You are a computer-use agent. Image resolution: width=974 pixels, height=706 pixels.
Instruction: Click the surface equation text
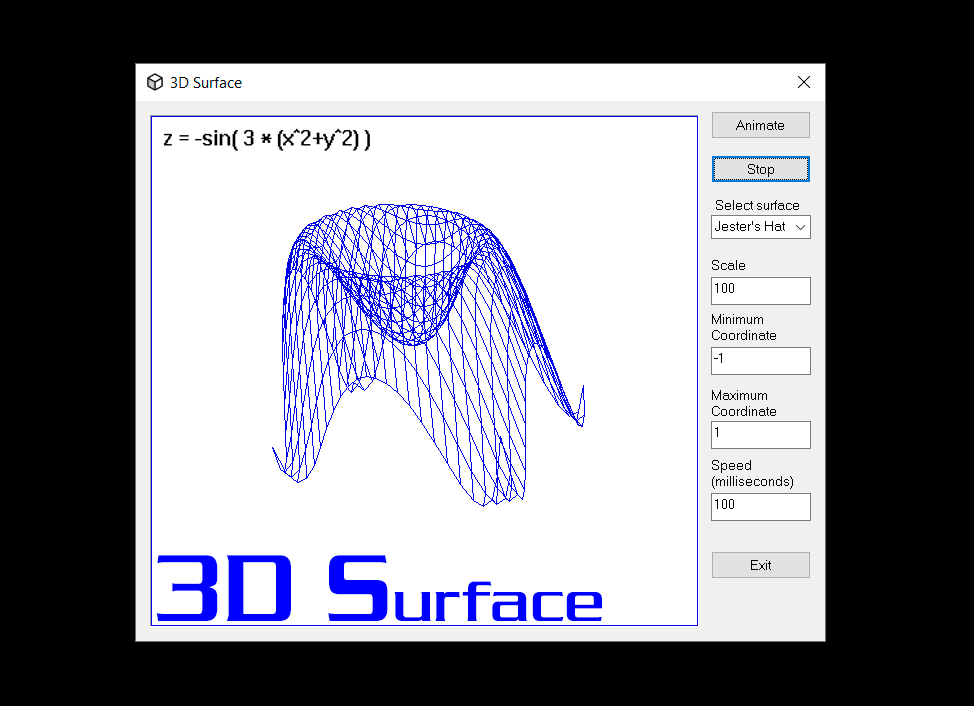click(266, 138)
